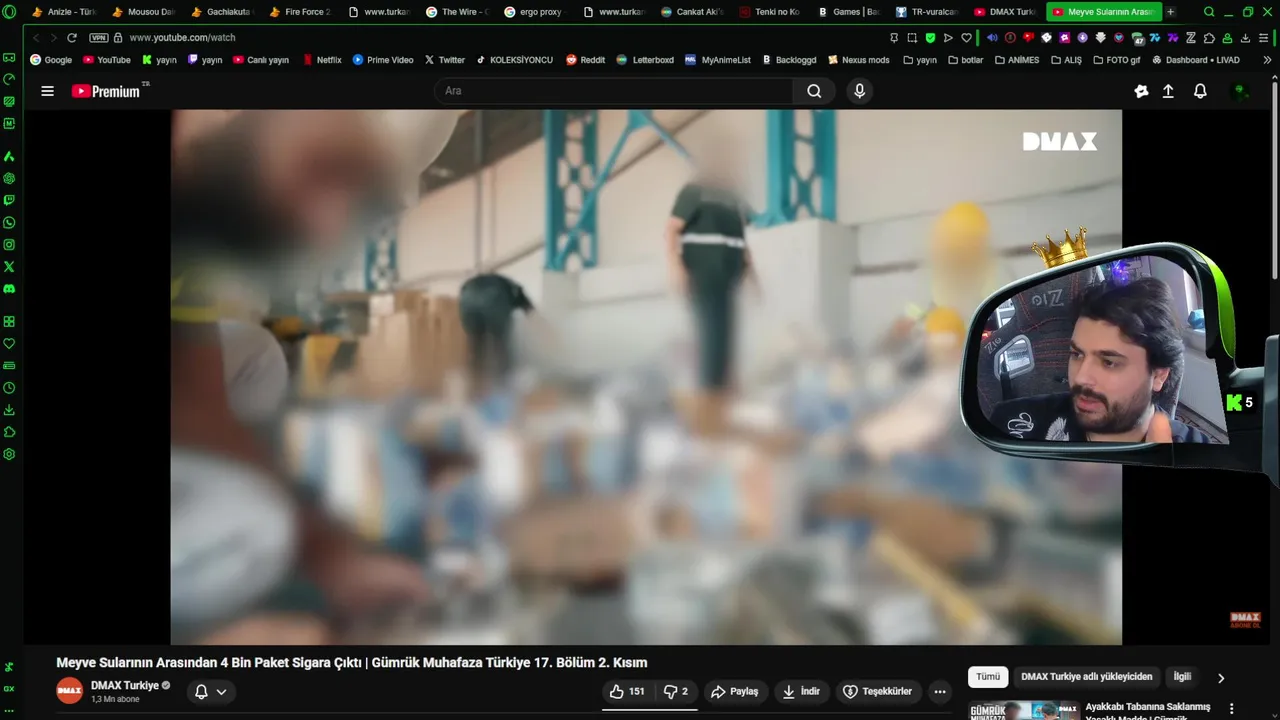Go back in browser history
The width and height of the screenshot is (1280, 720).
tap(37, 38)
